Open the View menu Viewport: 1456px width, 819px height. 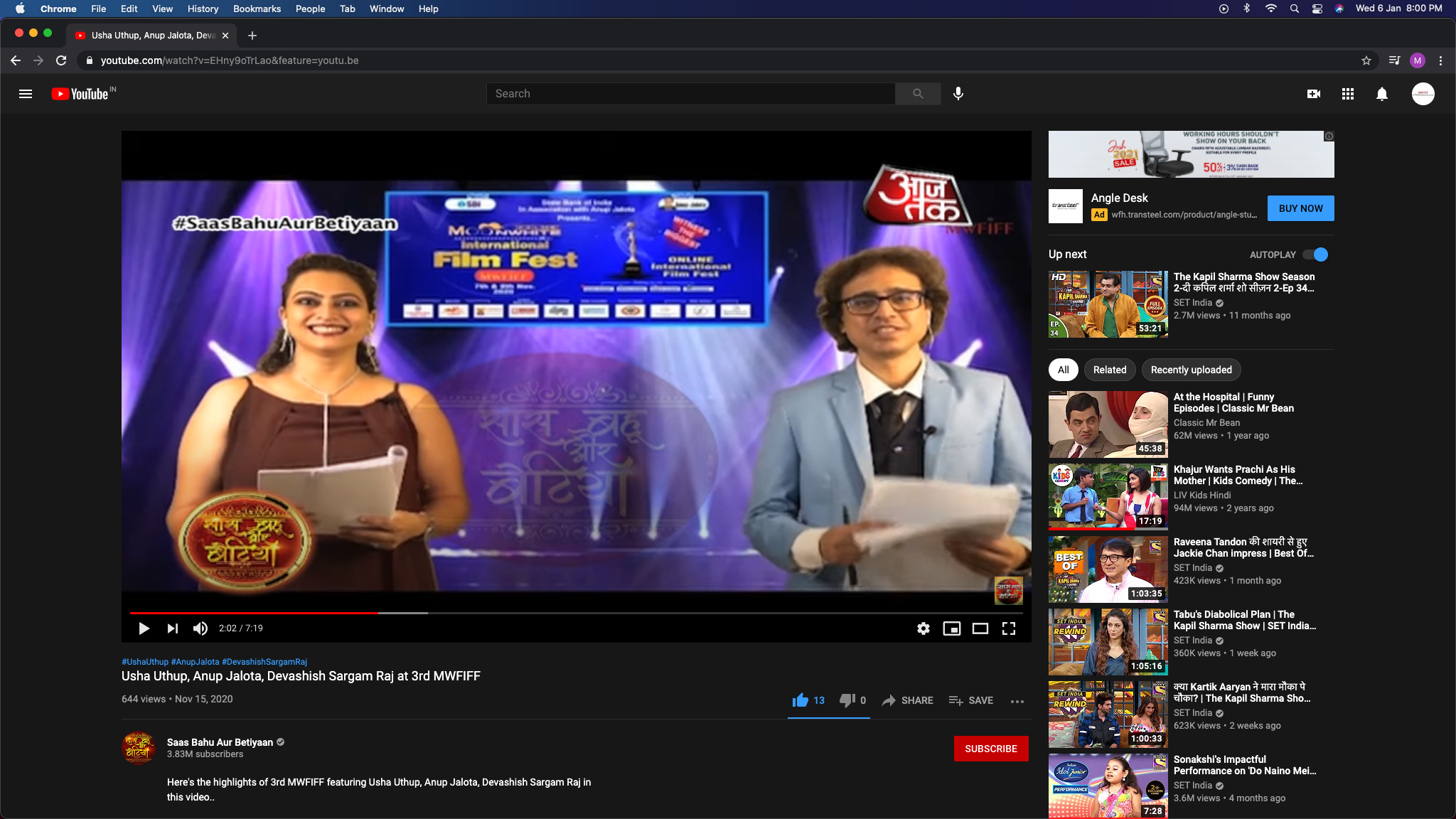[162, 9]
